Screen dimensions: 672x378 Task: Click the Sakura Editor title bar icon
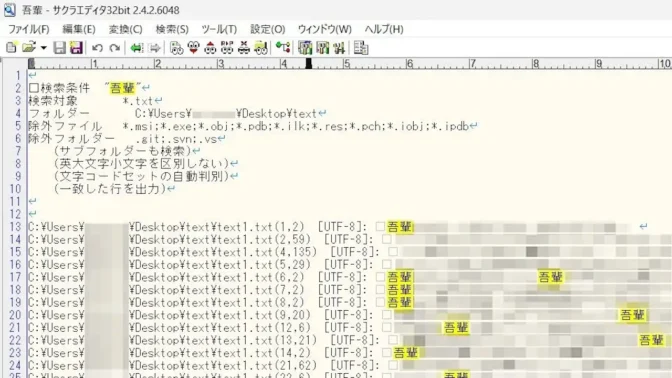pyautogui.click(x=9, y=10)
